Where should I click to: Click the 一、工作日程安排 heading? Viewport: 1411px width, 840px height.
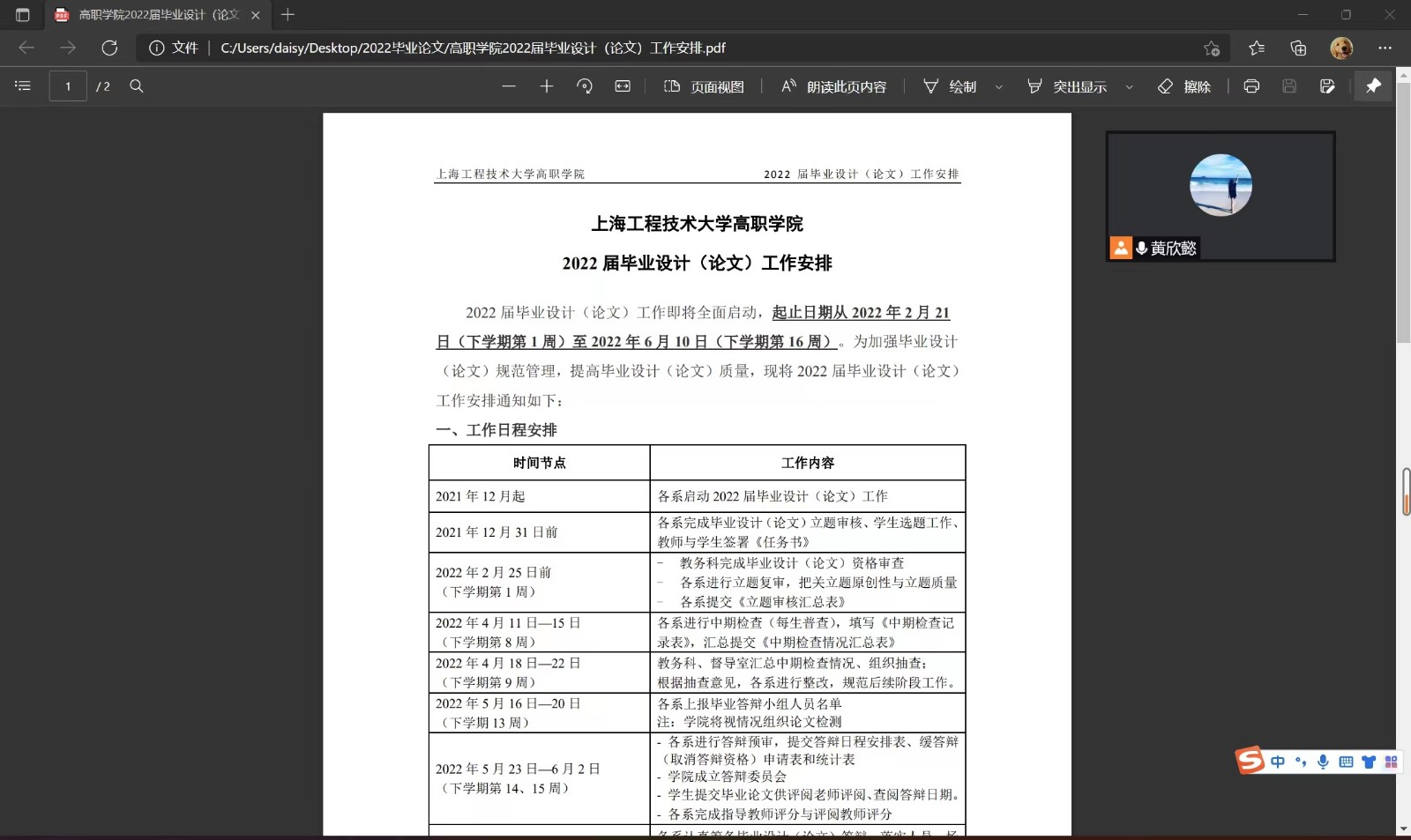pos(496,430)
